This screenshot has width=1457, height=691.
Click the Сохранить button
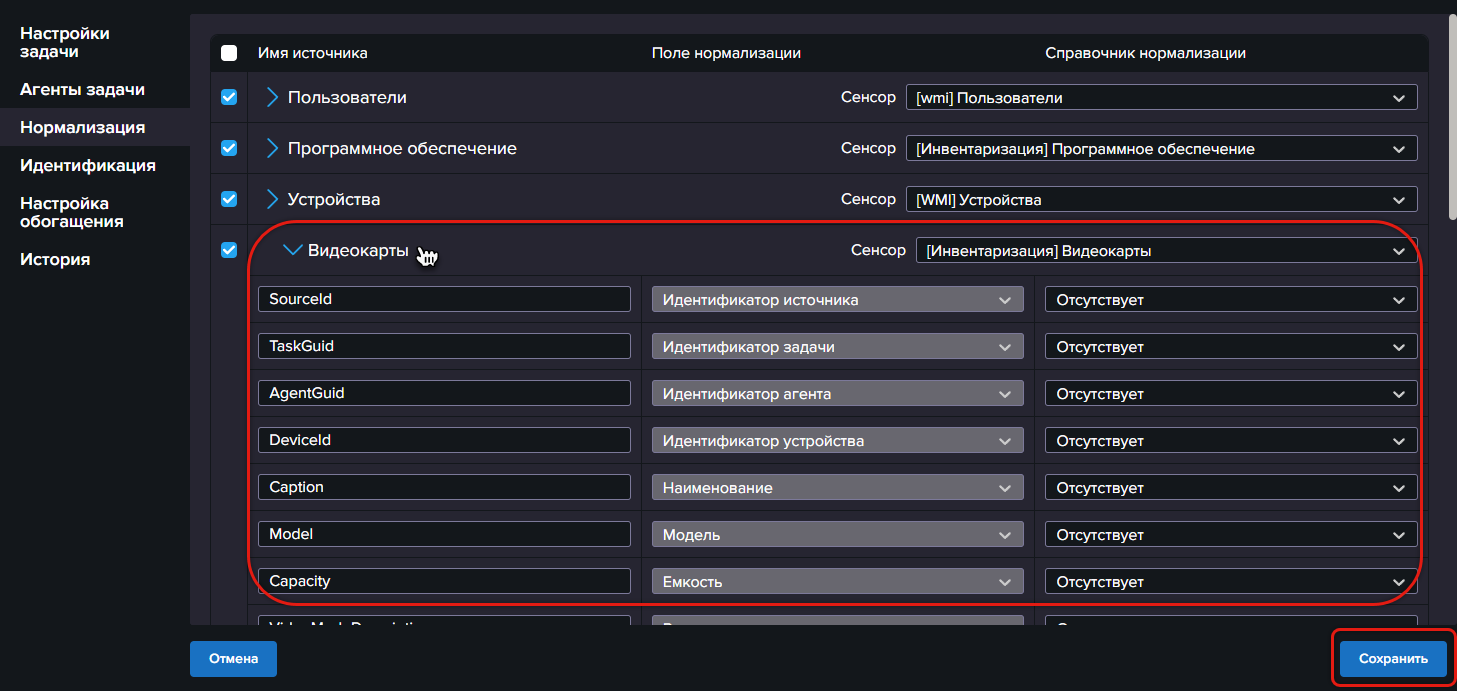click(x=1393, y=659)
